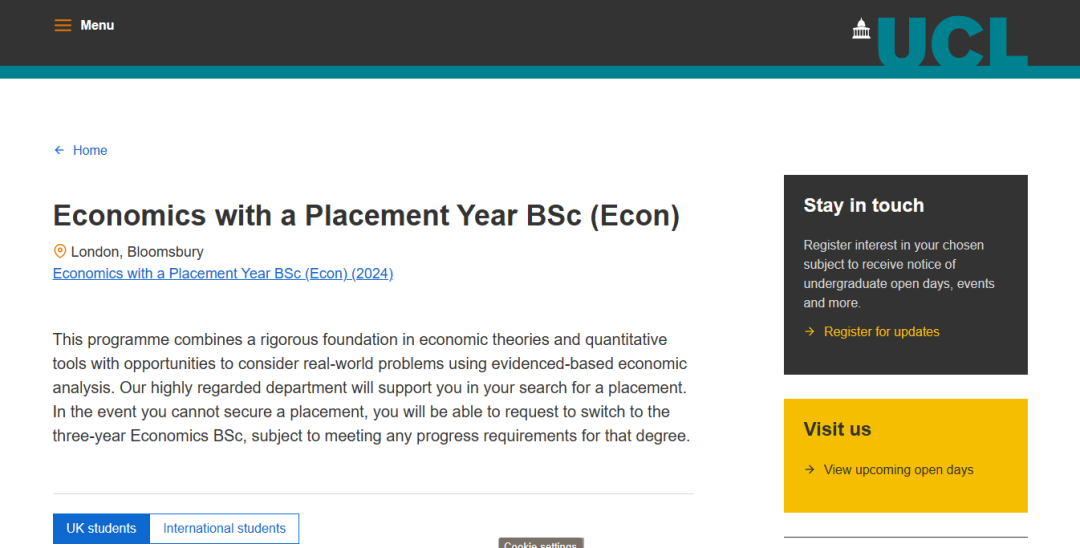Viewport: 1080px width, 548px height.
Task: Follow the Register for updates link
Action: 881,332
